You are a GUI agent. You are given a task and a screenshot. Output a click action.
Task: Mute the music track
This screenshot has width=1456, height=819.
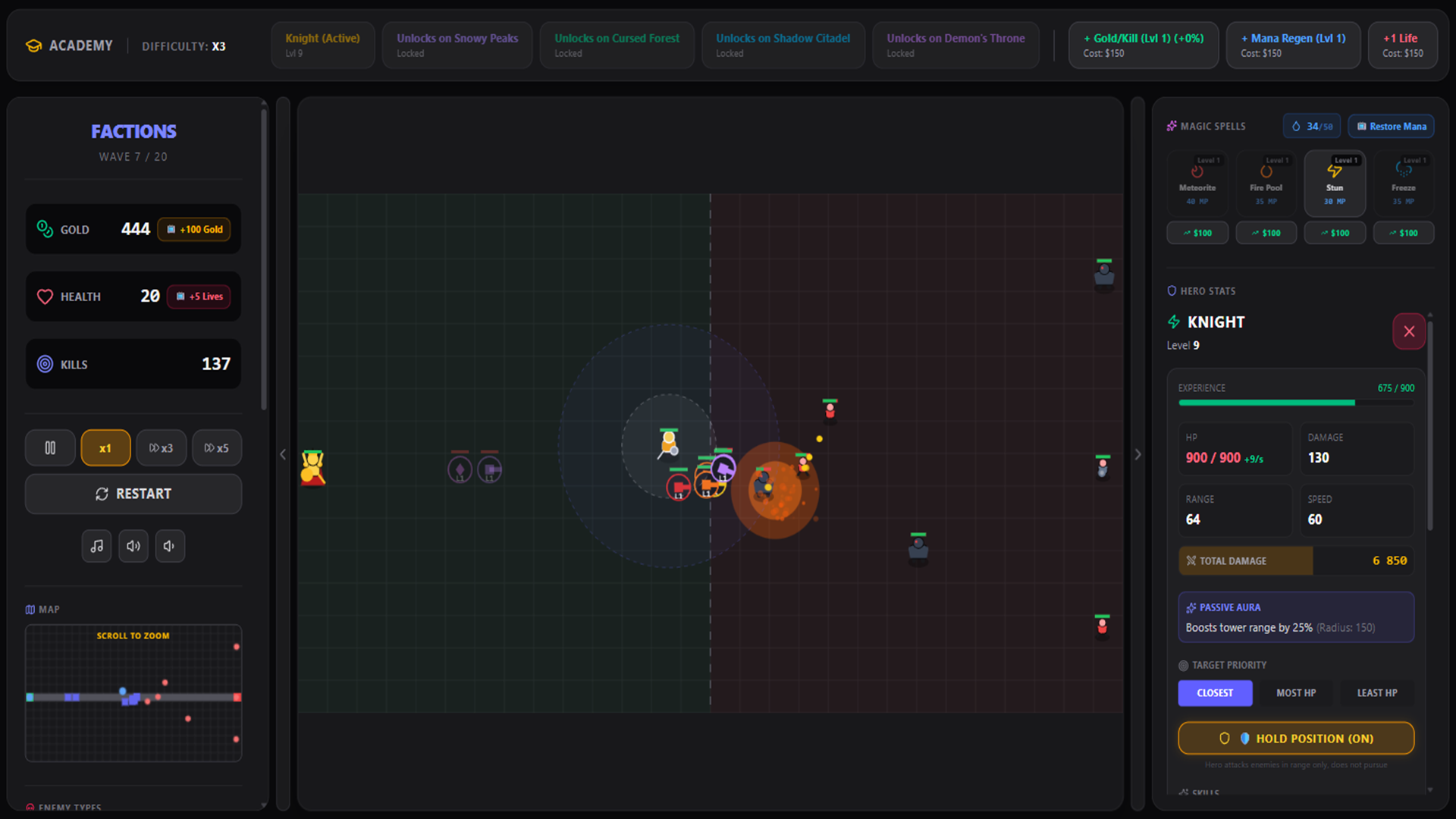(96, 545)
